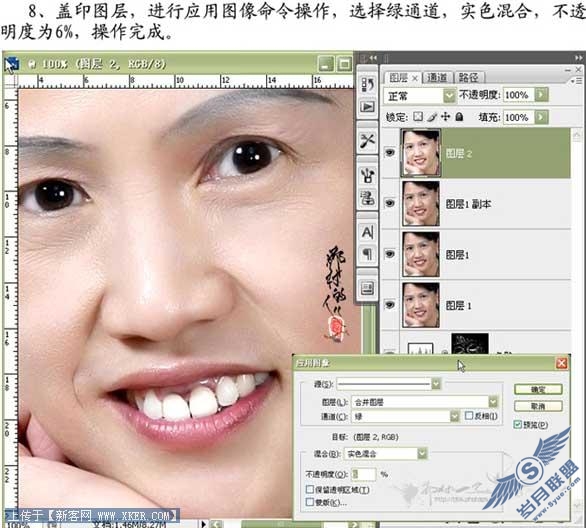This screenshot has width=586, height=528.
Task: Click 确定 OK button in dialog
Action: pos(538,390)
